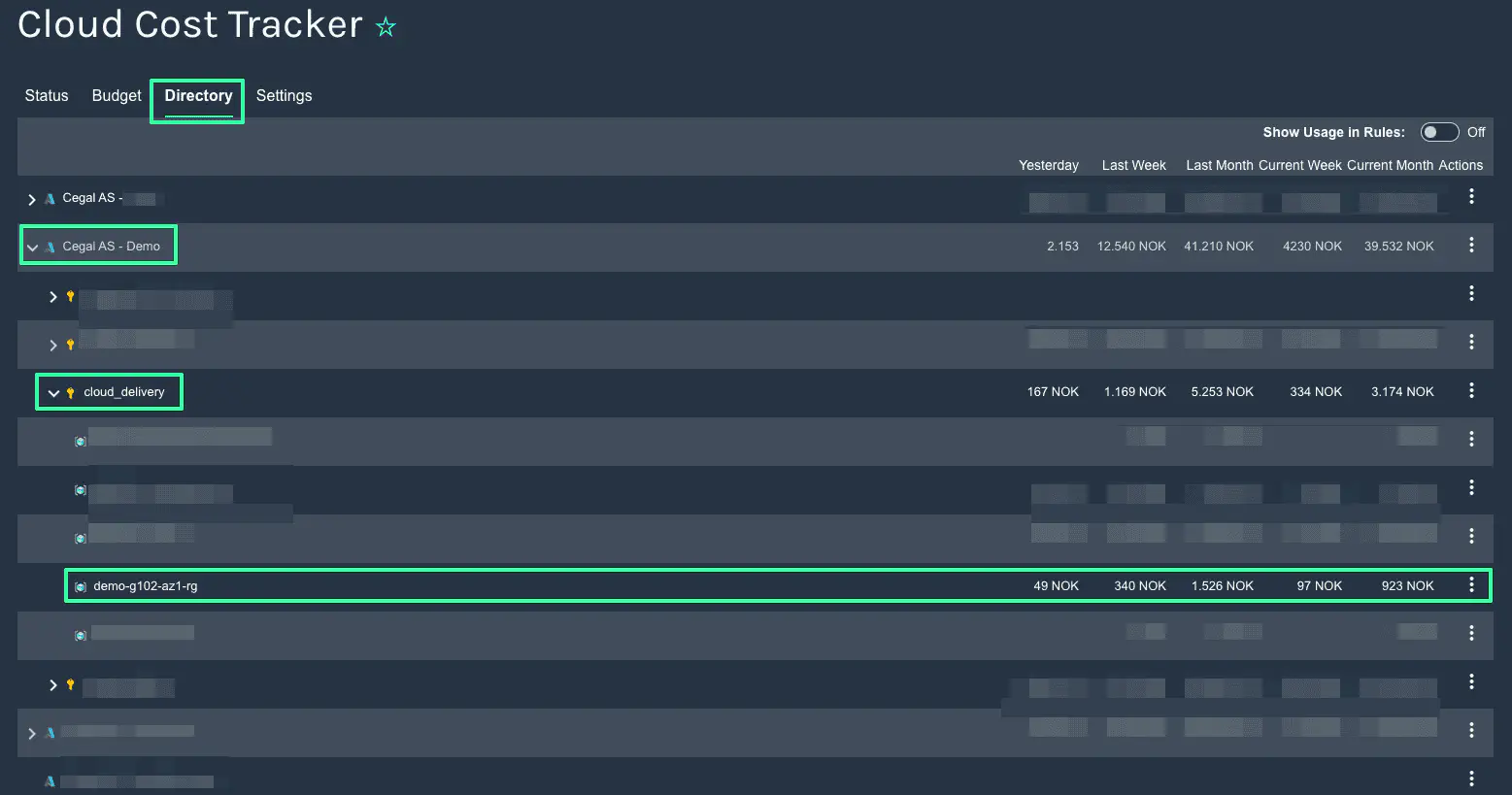Open actions menu for Cegal AS - Demo row
This screenshot has width=1512, height=795.
1471,246
